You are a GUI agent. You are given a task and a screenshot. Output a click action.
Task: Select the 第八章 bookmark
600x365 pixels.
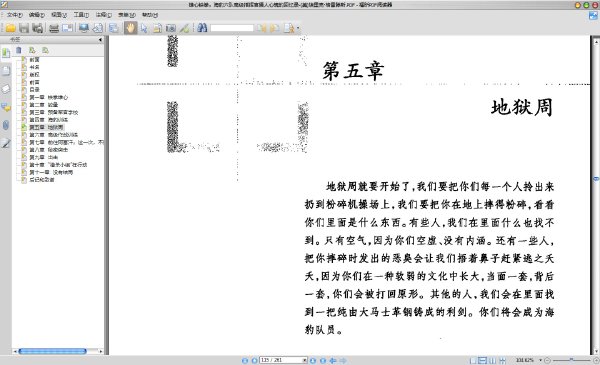pyautogui.click(x=49, y=150)
